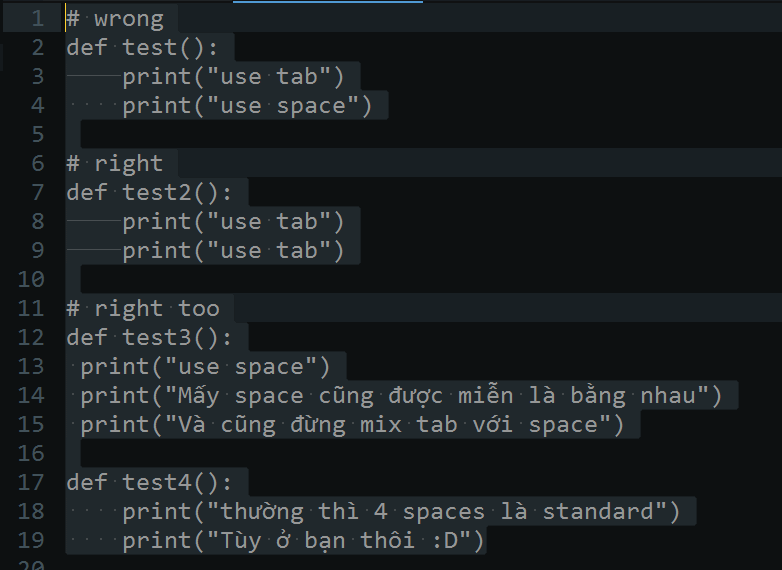Viewport: 782px width, 570px height.
Task: Place cursor on "def test4():"
Action: coord(156,482)
